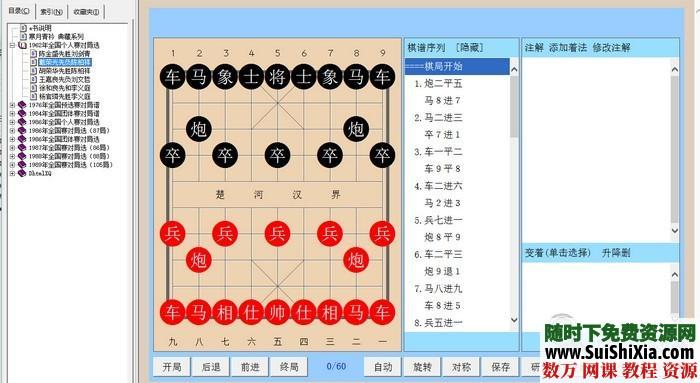Screen dimensions: 700x383
Task: Click 注解 panel scrollbar down arrow
Action: tap(675, 231)
